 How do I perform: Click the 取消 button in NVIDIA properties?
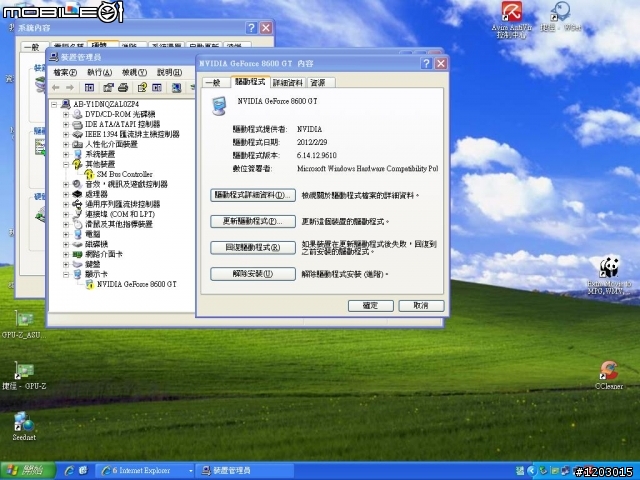pos(421,306)
